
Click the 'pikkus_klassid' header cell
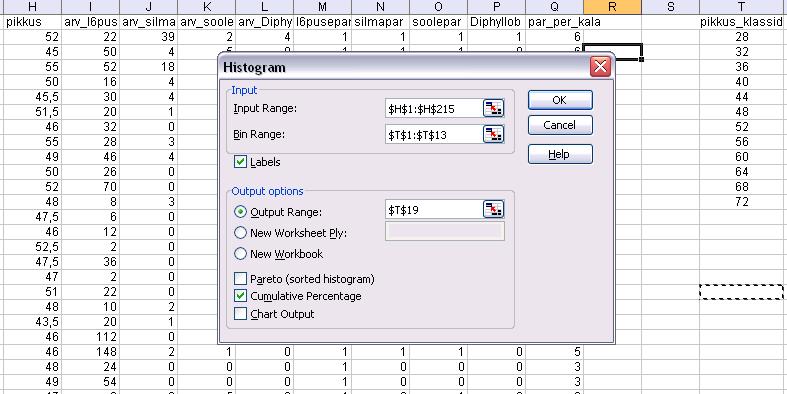pos(741,22)
